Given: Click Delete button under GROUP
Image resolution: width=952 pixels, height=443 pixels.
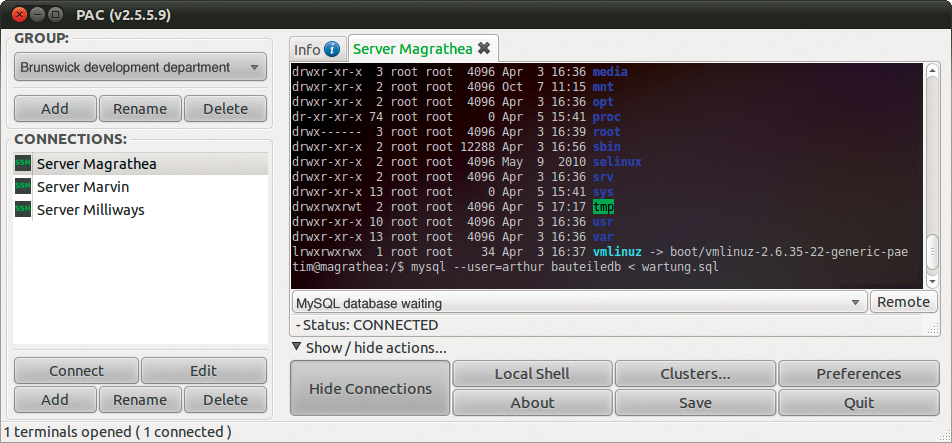Looking at the screenshot, I should pos(225,109).
